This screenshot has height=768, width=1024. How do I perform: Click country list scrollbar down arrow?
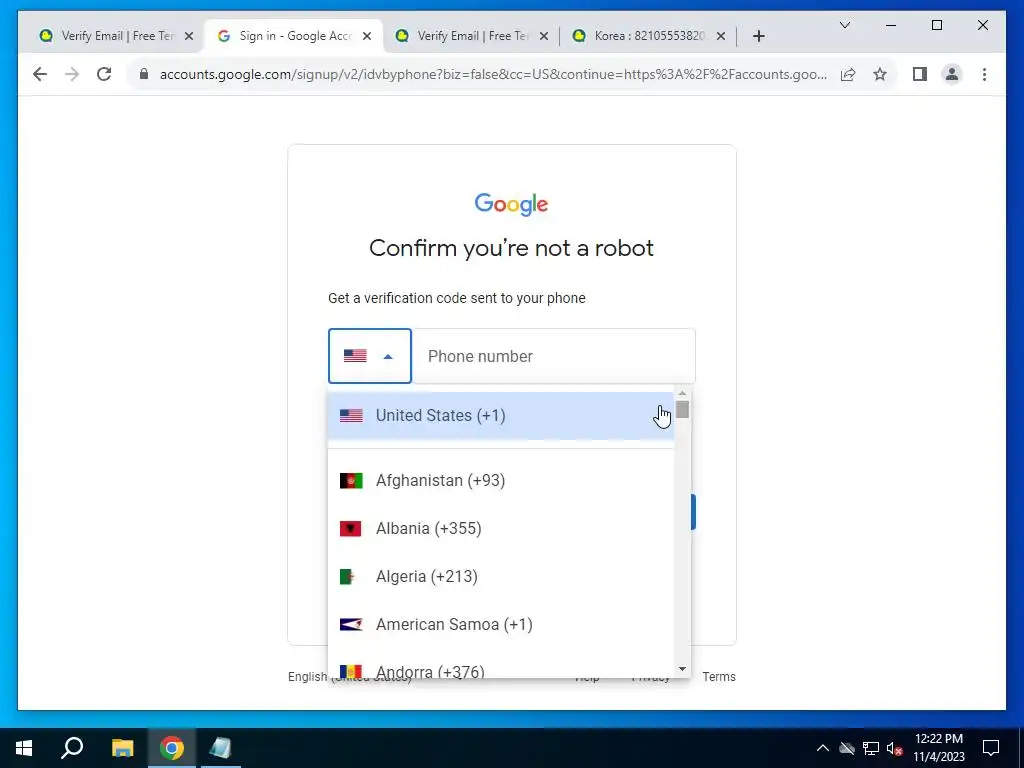point(682,669)
